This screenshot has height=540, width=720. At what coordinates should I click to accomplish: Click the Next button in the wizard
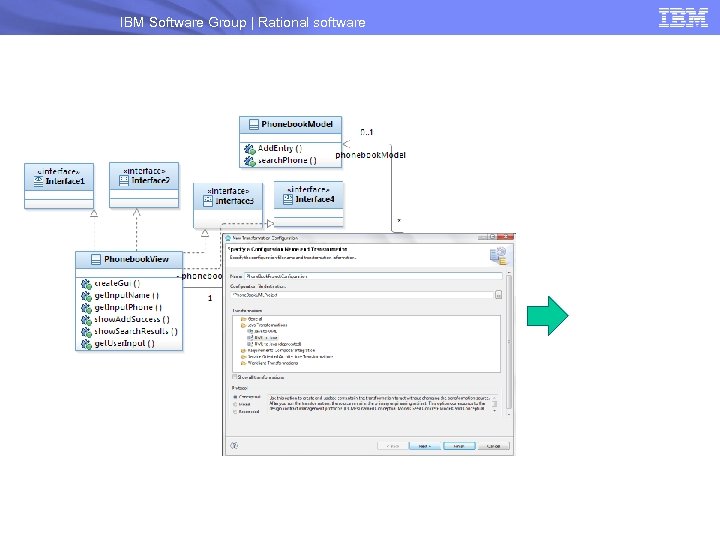(425, 446)
